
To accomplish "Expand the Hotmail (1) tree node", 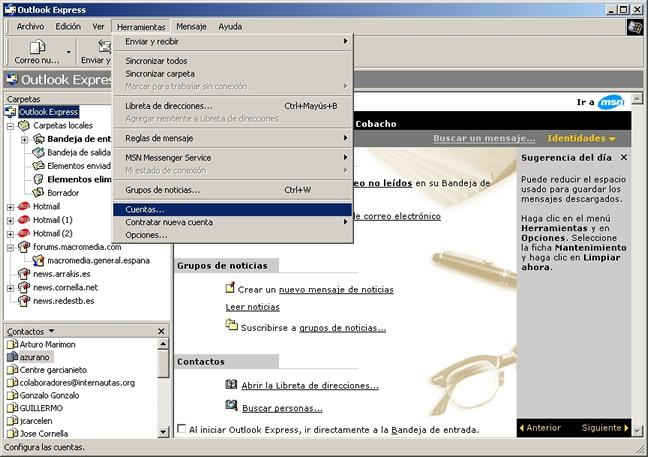I will point(10,220).
